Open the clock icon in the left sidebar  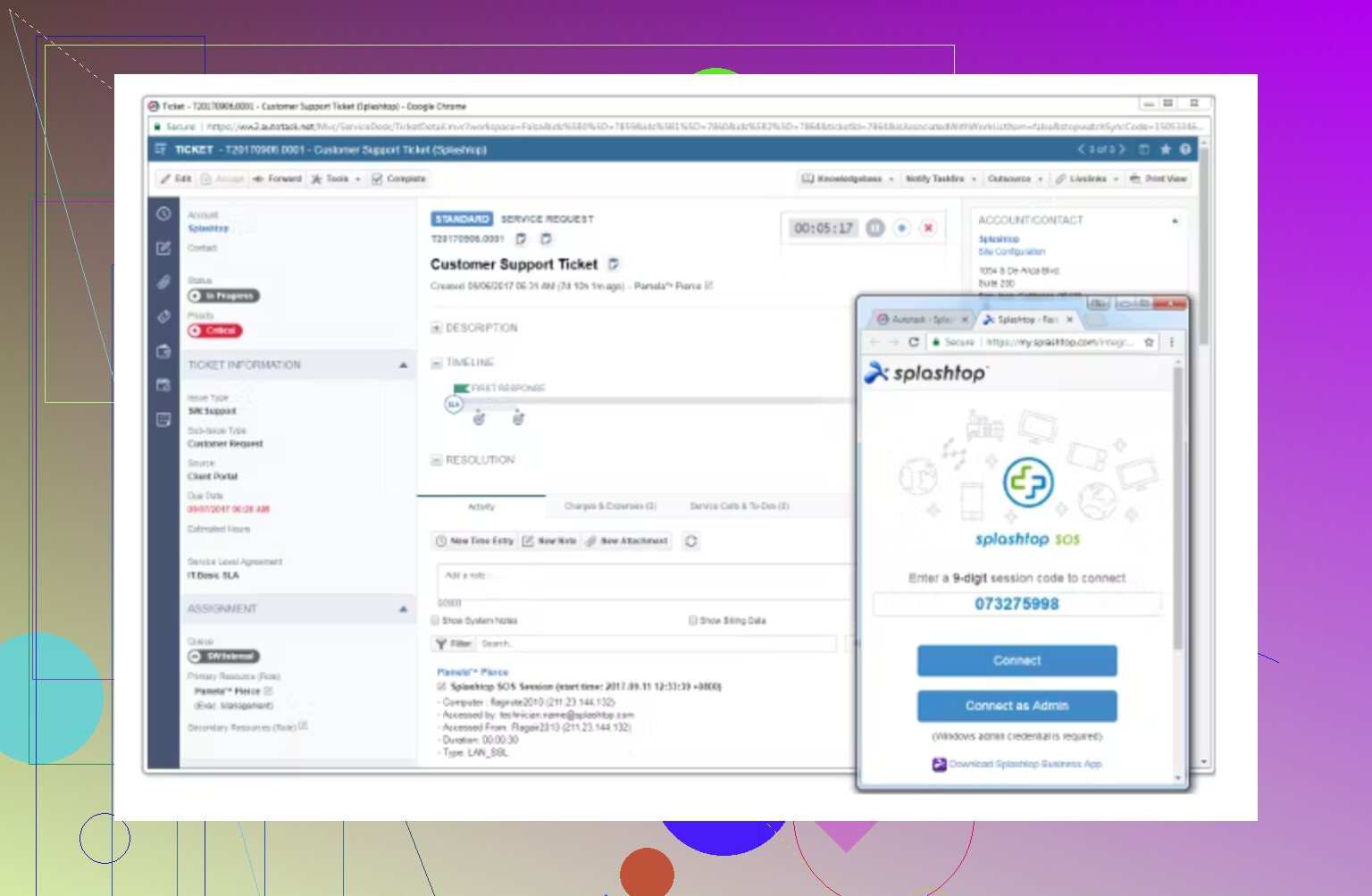click(x=163, y=214)
